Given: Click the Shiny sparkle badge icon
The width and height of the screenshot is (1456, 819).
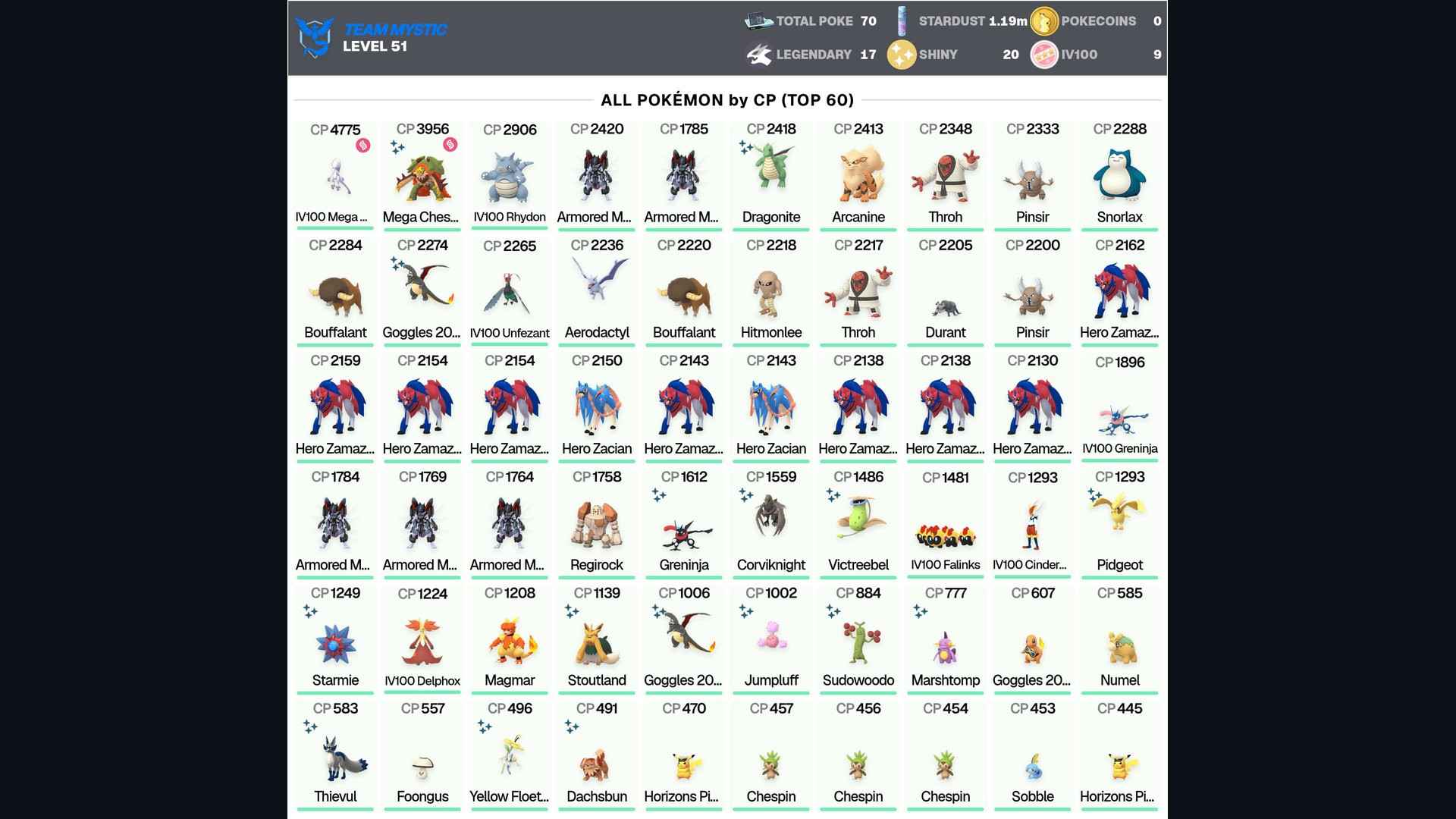Looking at the screenshot, I should click(902, 55).
